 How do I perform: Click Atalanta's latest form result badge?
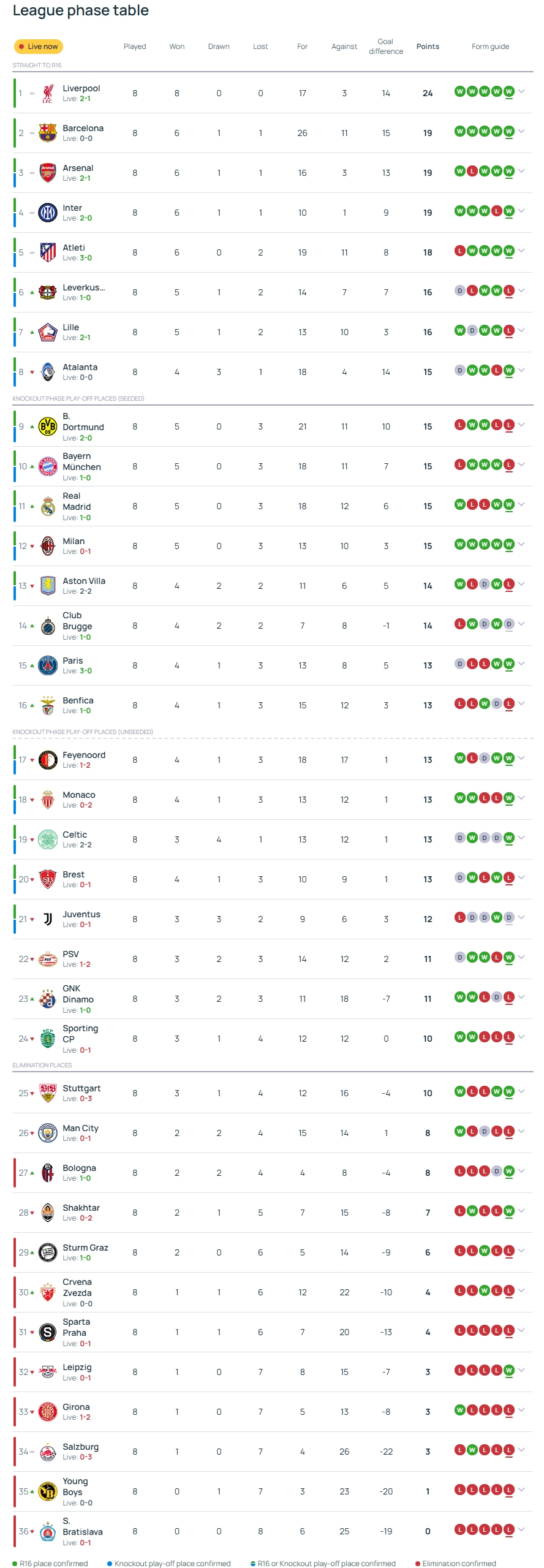point(508,371)
